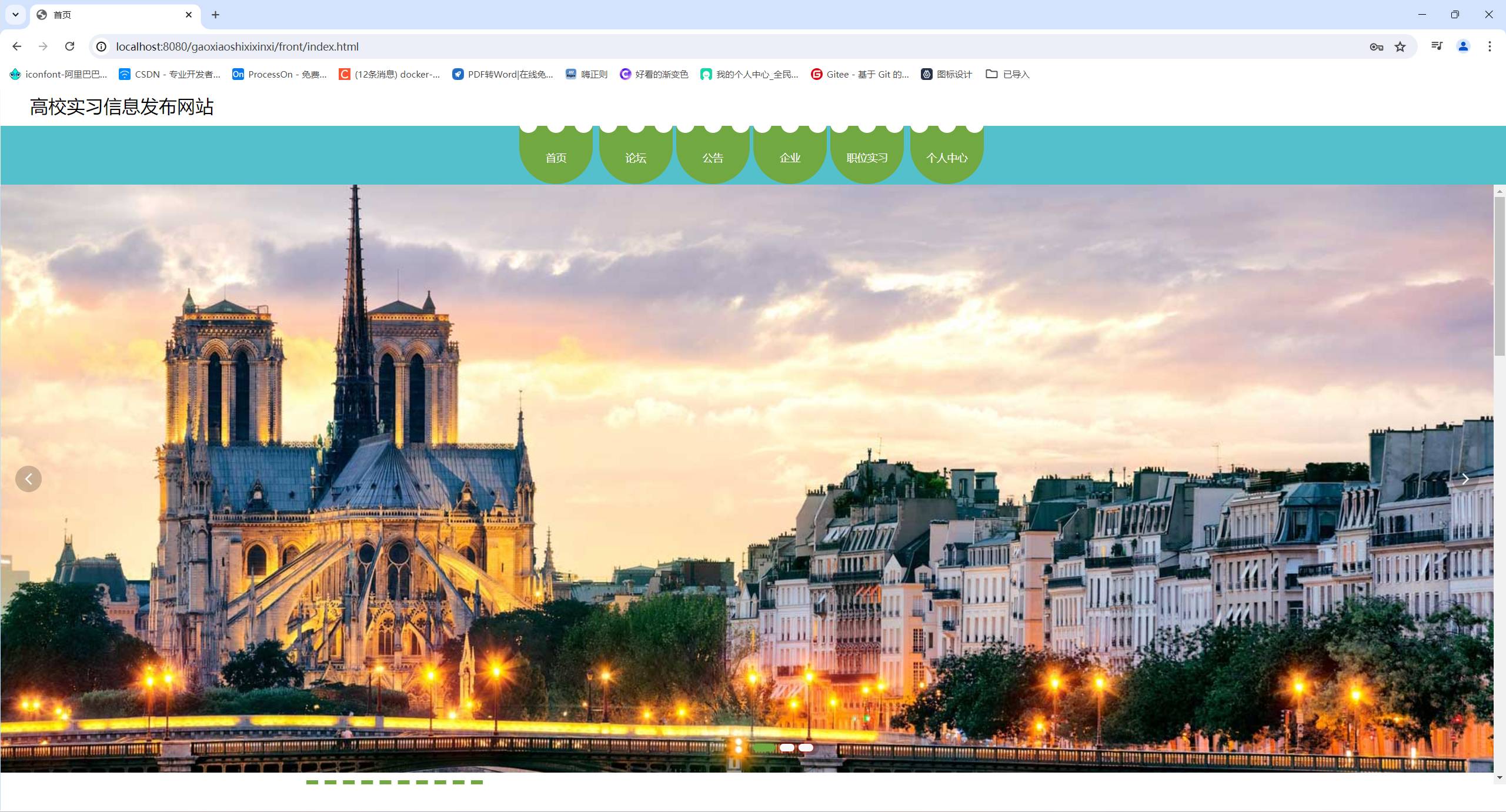
Task: Expand the tab search dropdown arrow
Action: coord(15,15)
